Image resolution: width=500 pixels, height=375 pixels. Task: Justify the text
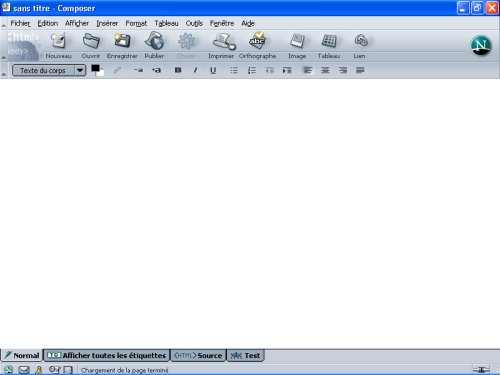coord(360,70)
